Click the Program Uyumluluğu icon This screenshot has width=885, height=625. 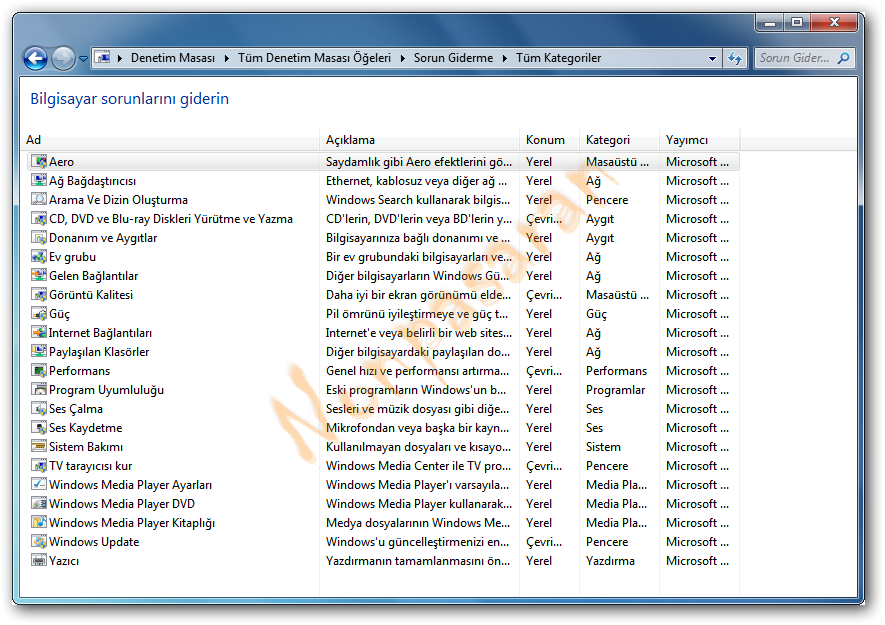[38, 390]
